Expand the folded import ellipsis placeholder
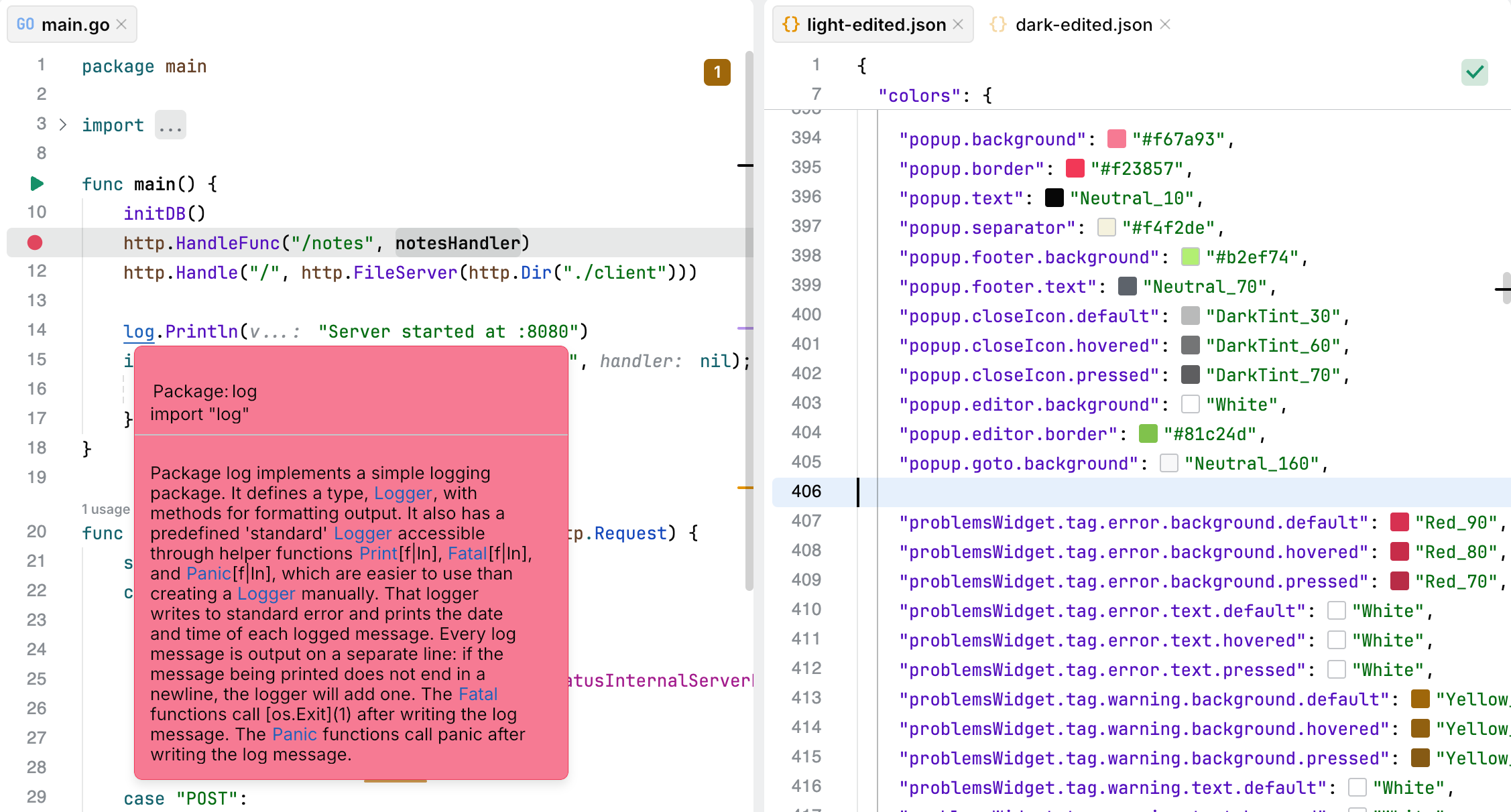Viewport: 1511px width, 812px height. (170, 125)
